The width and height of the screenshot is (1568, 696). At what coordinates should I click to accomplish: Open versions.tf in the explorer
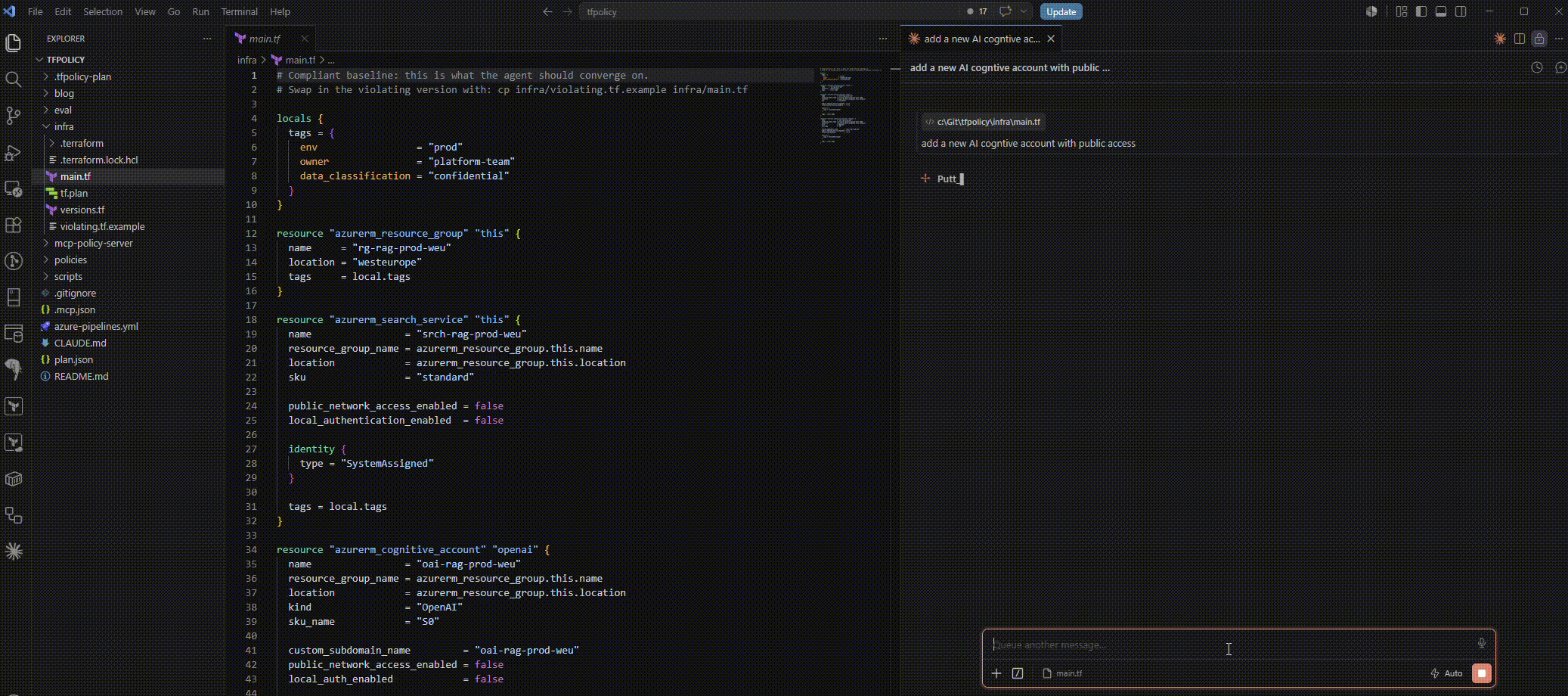click(x=82, y=210)
